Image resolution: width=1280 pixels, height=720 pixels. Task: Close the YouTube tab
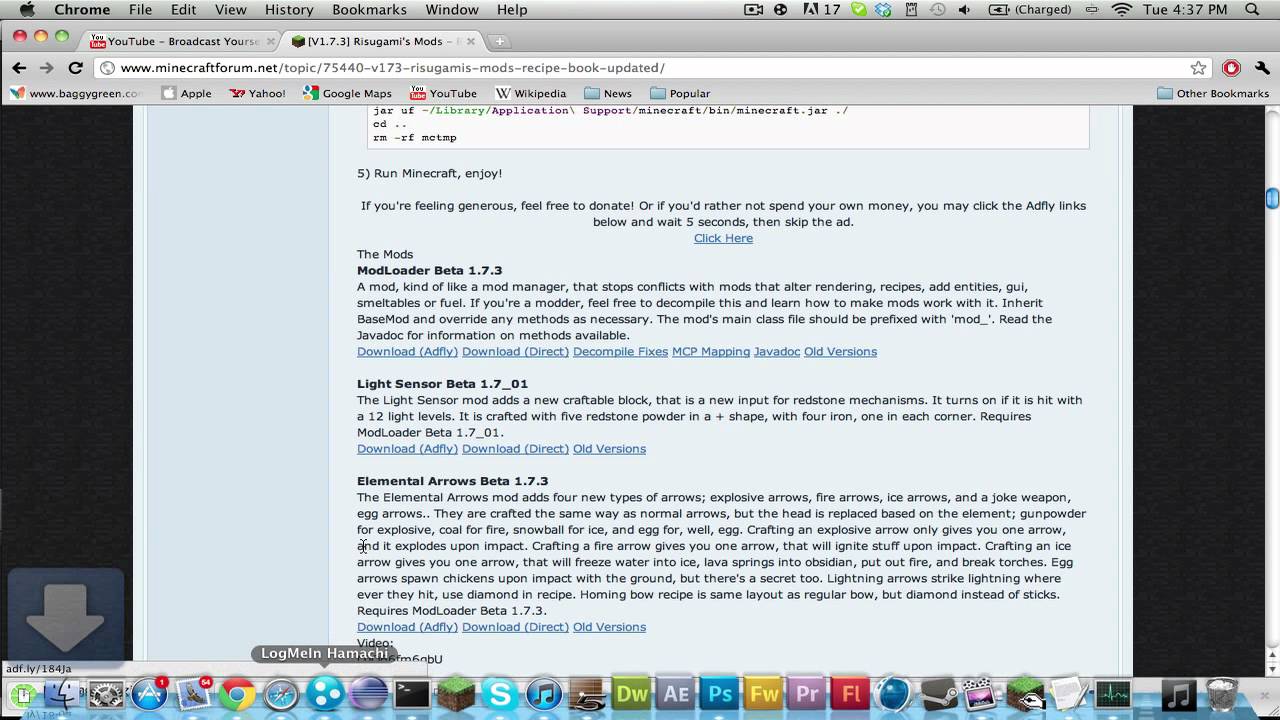(270, 41)
